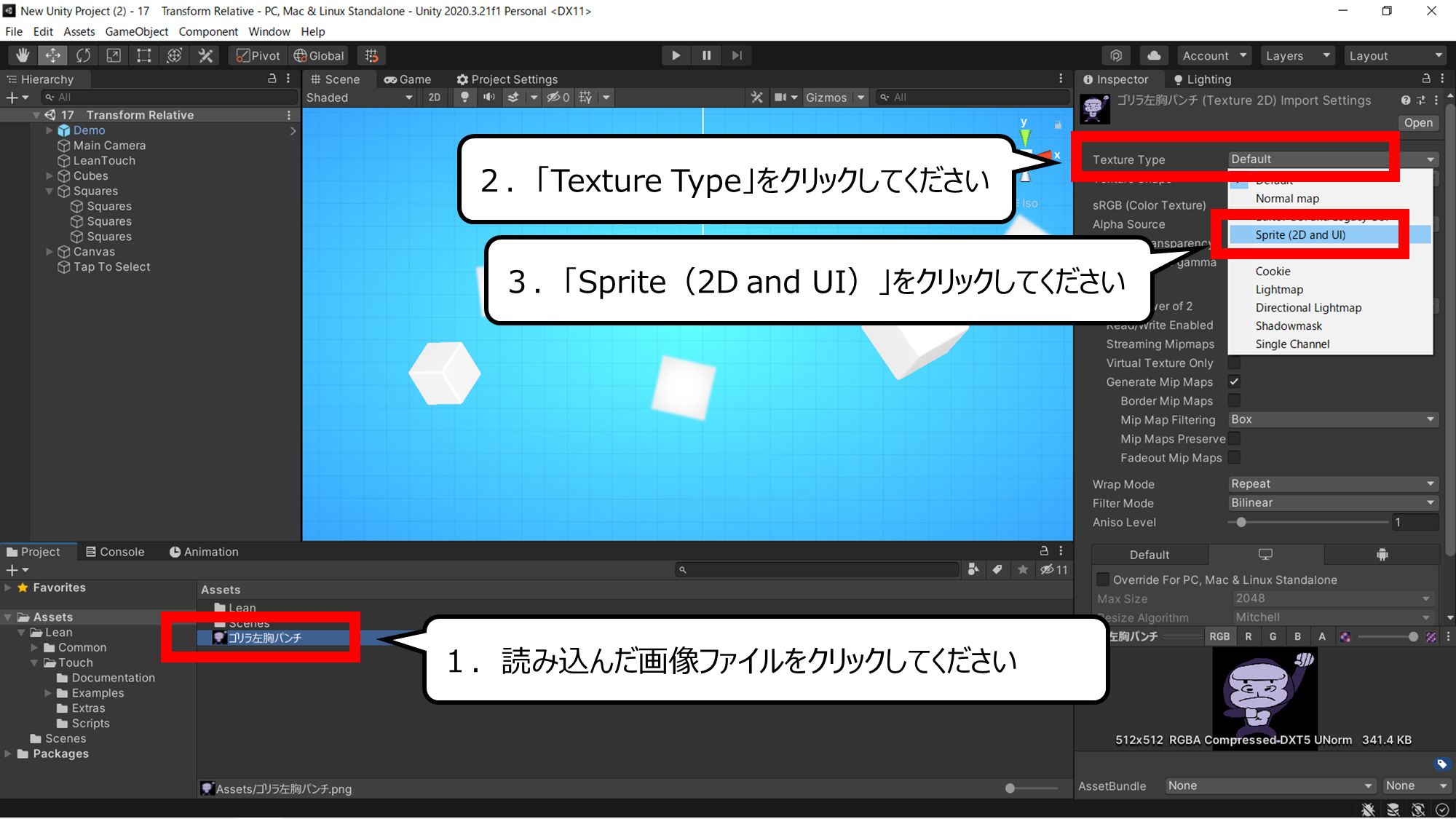This screenshot has width=1456, height=819.
Task: Select the Transform tool
Action: (x=175, y=55)
